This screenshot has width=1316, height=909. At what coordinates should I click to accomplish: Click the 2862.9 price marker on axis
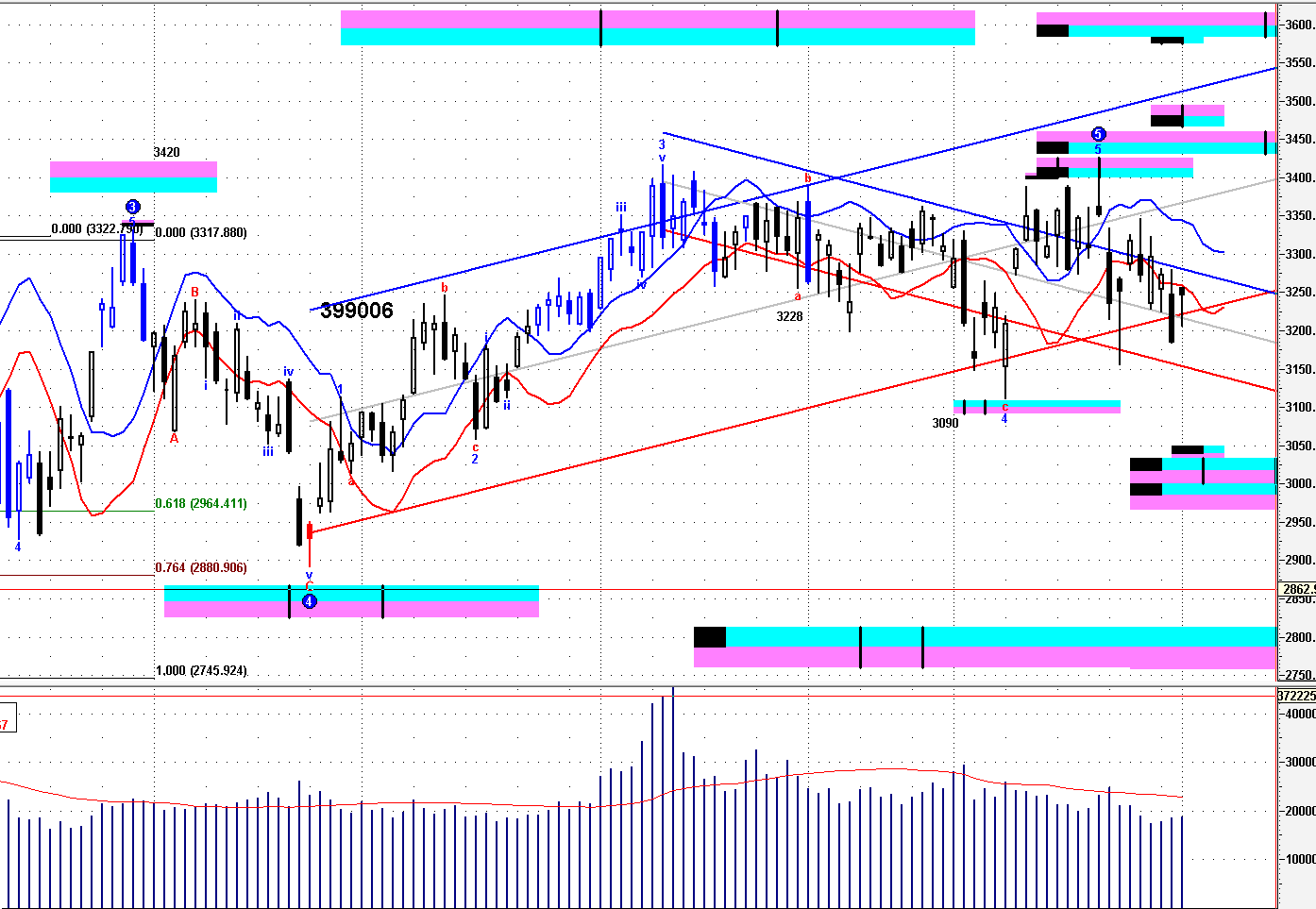click(x=1296, y=589)
